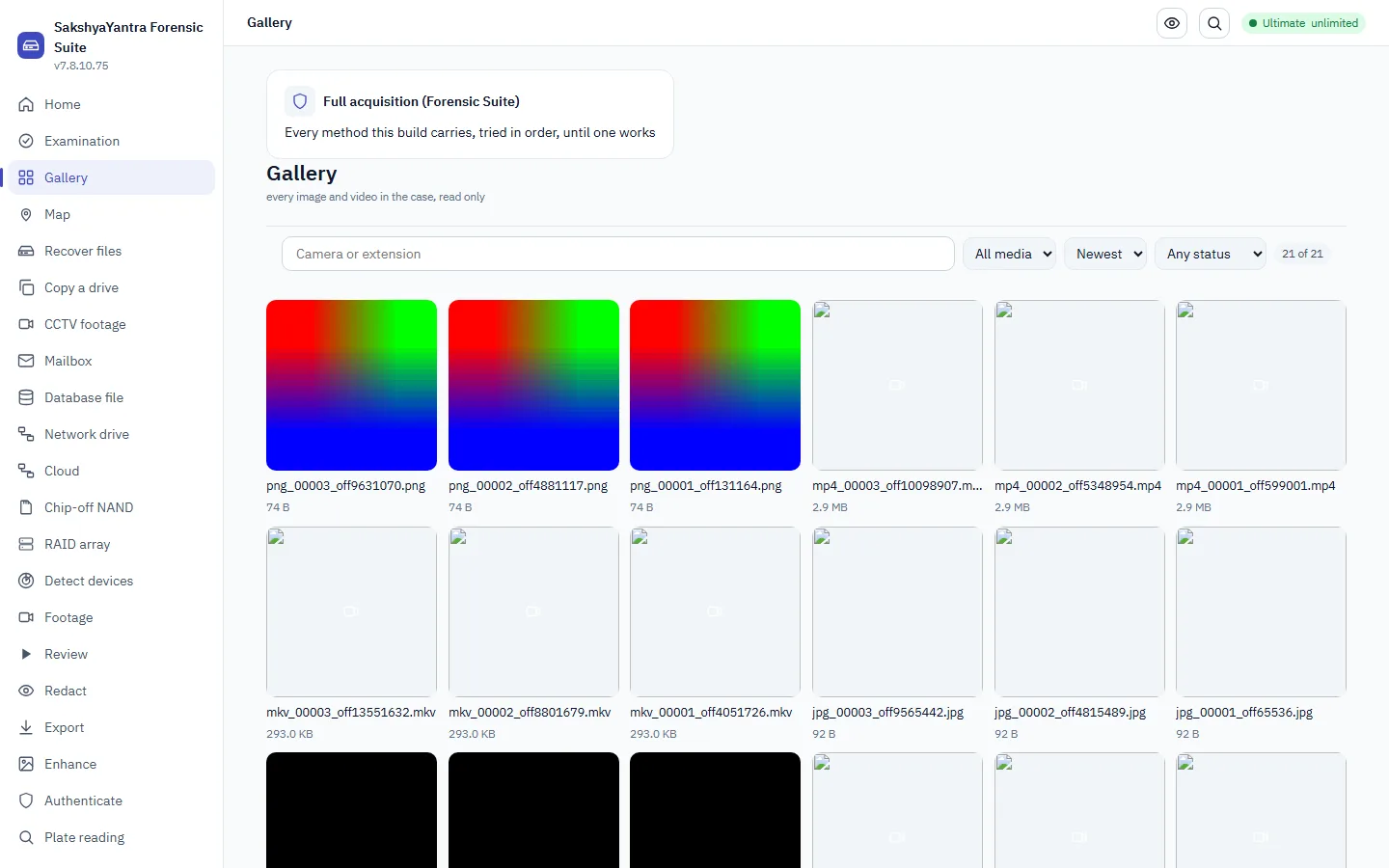This screenshot has width=1389, height=868.
Task: Click the Export download icon
Action: coord(26,727)
